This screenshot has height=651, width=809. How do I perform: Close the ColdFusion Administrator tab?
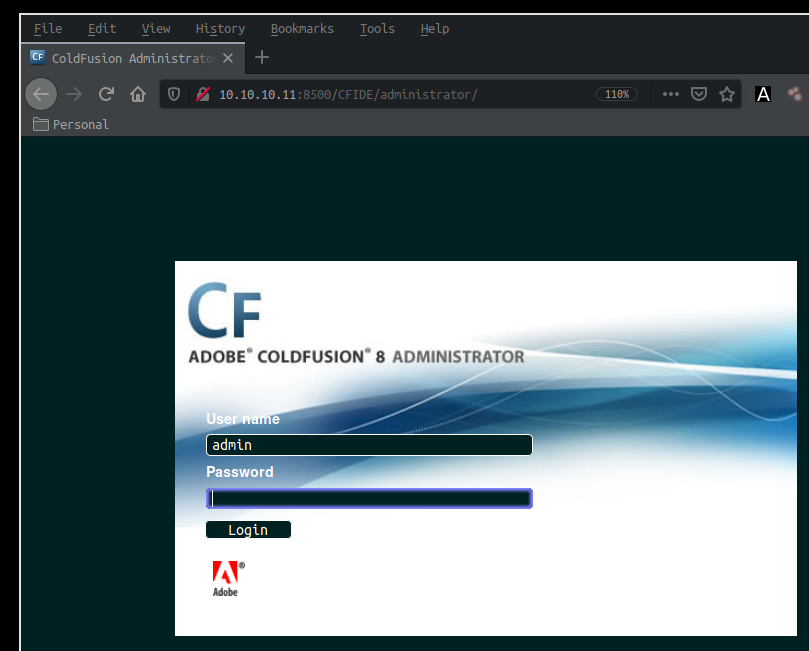[228, 58]
